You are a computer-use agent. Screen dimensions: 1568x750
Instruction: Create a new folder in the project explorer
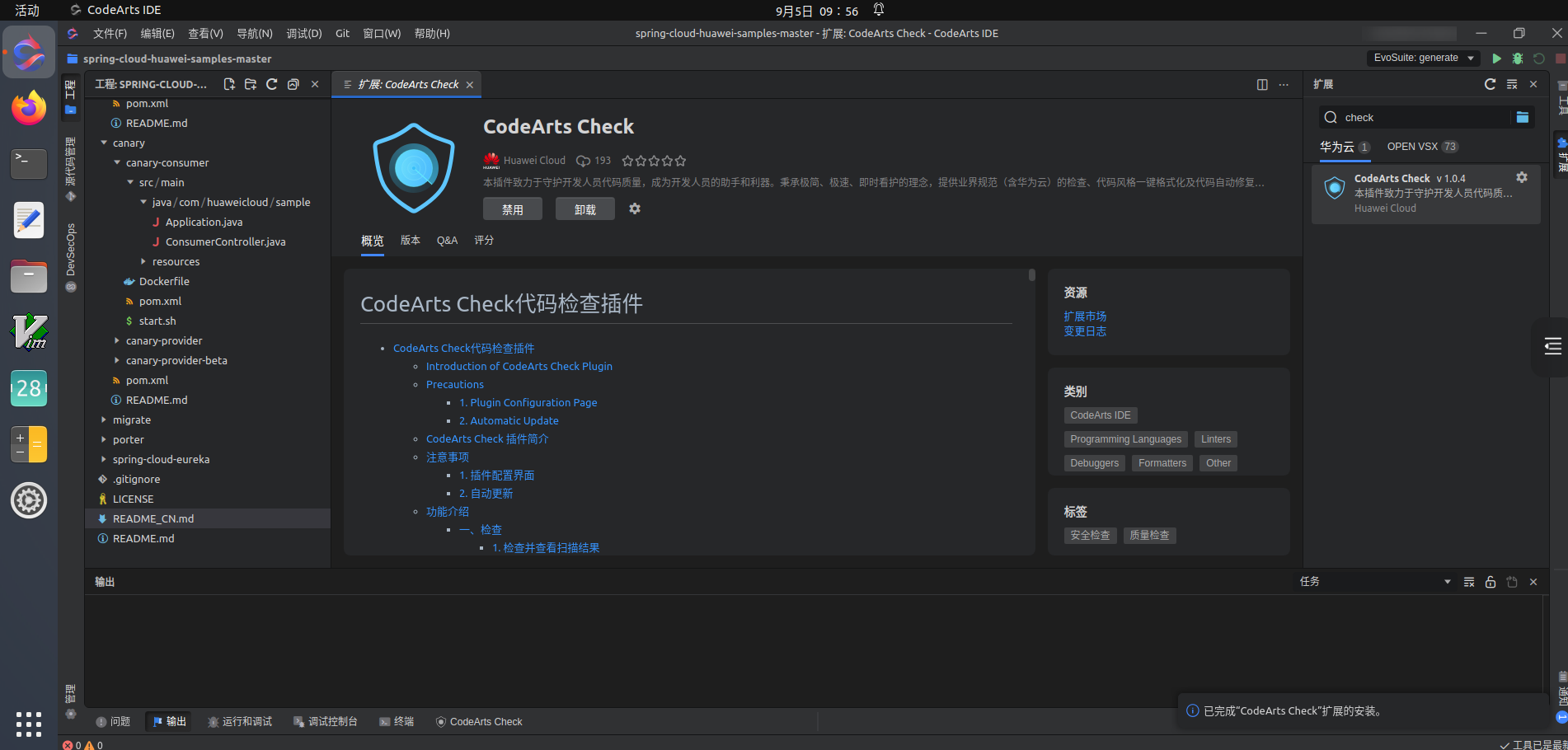[x=251, y=84]
